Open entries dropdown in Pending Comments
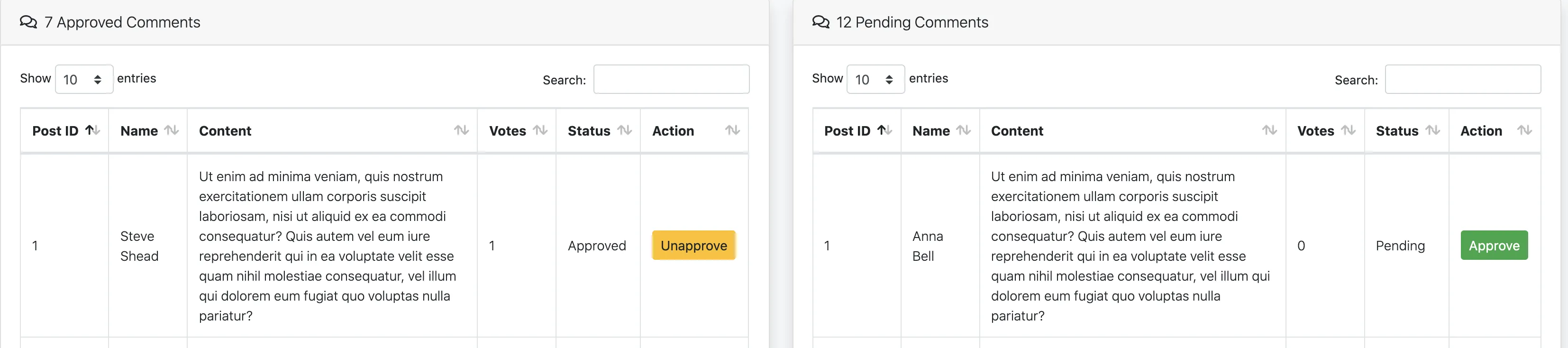1568x348 pixels. point(875,79)
